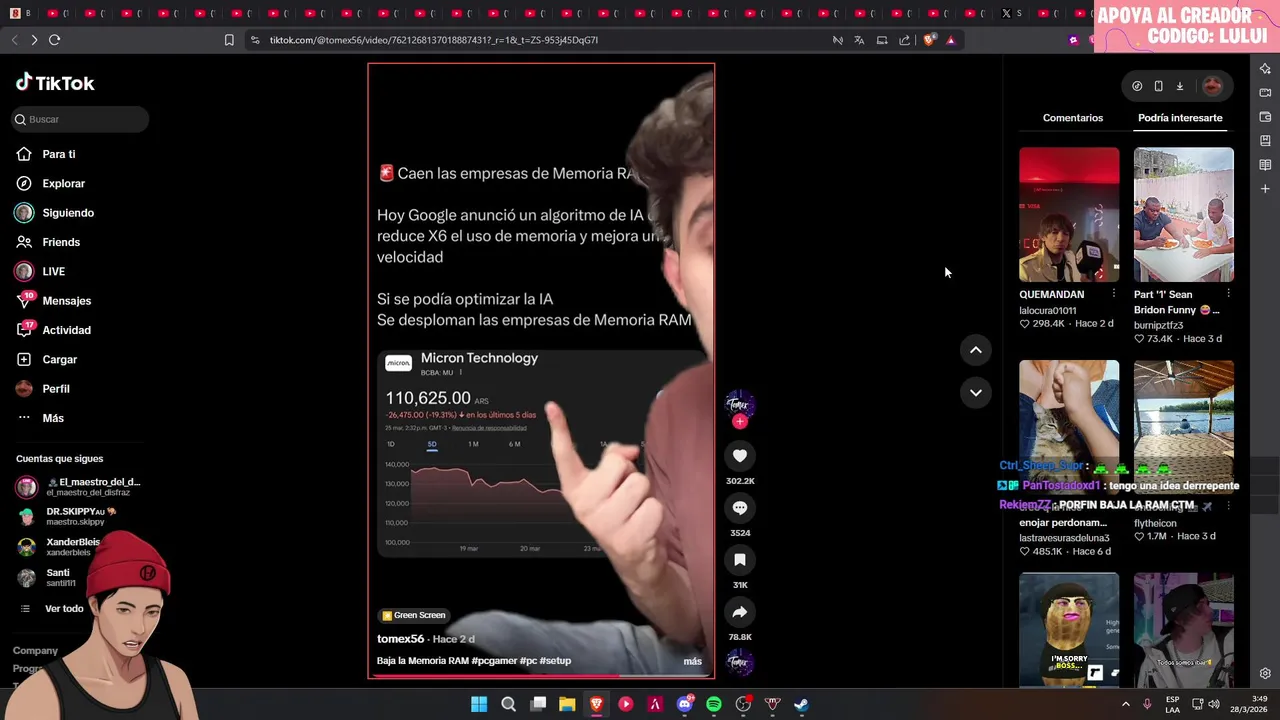This screenshot has width=1280, height=720.
Task: Go to previous video with up arrow
Action: click(976, 350)
